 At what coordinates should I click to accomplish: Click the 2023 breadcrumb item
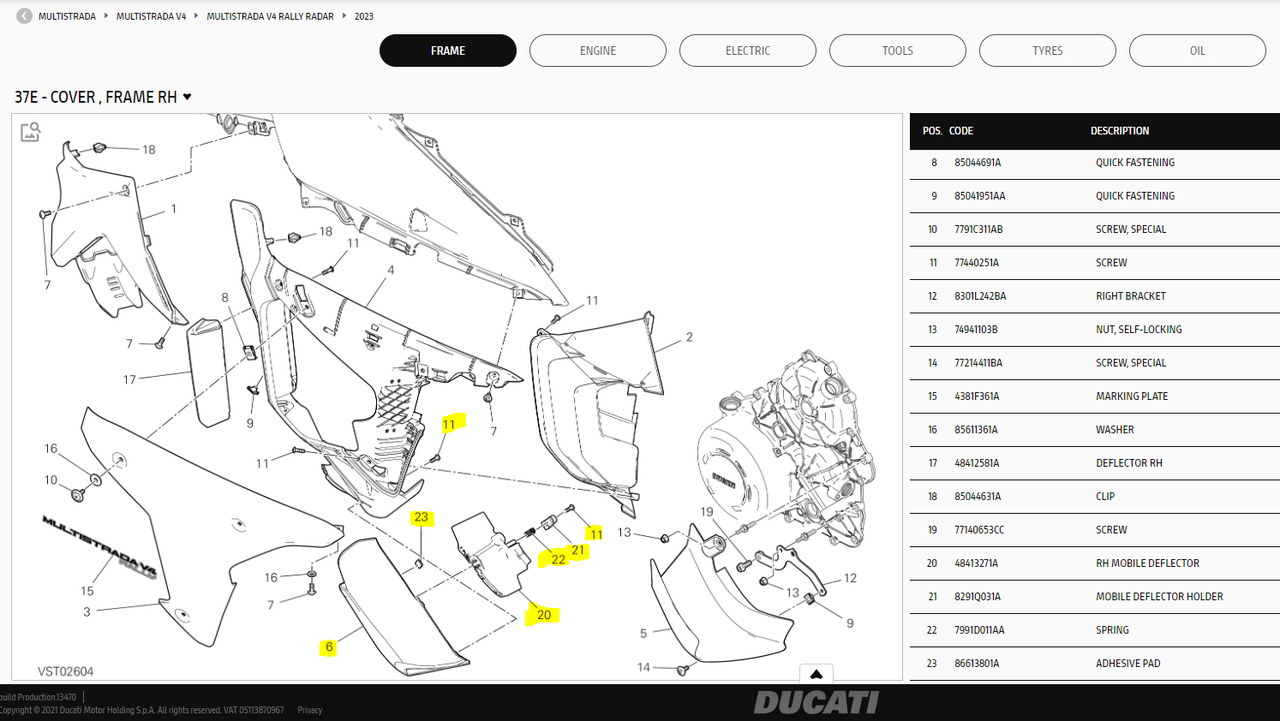pos(363,16)
